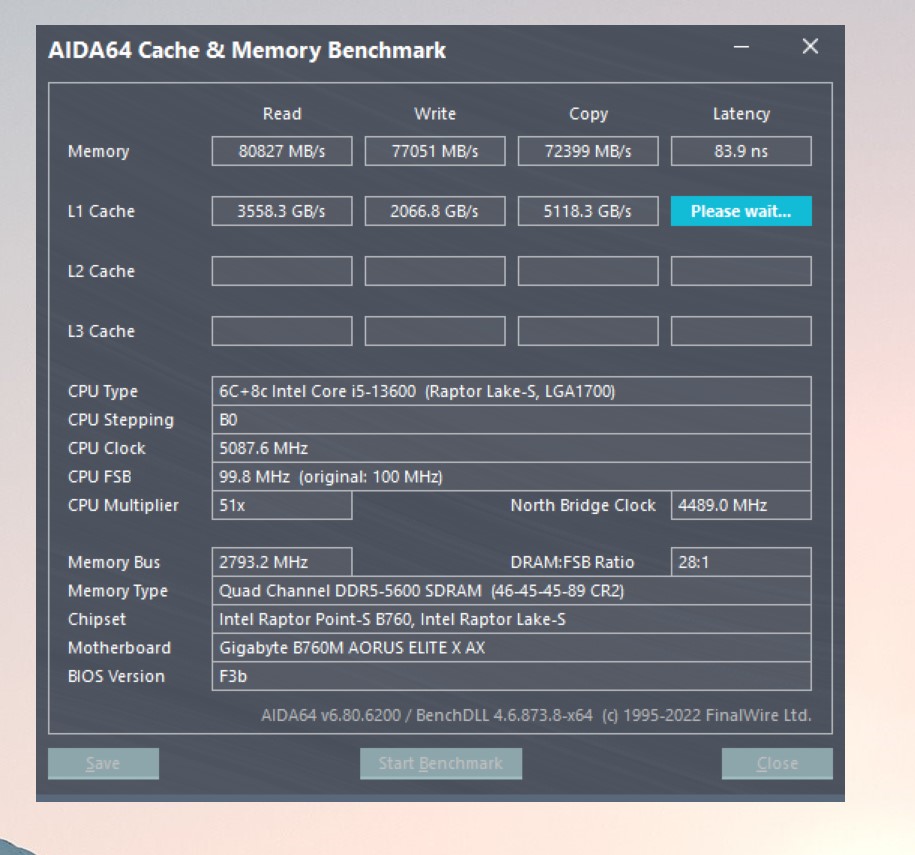Click the Memory row label
This screenshot has height=855, width=915.
point(98,152)
